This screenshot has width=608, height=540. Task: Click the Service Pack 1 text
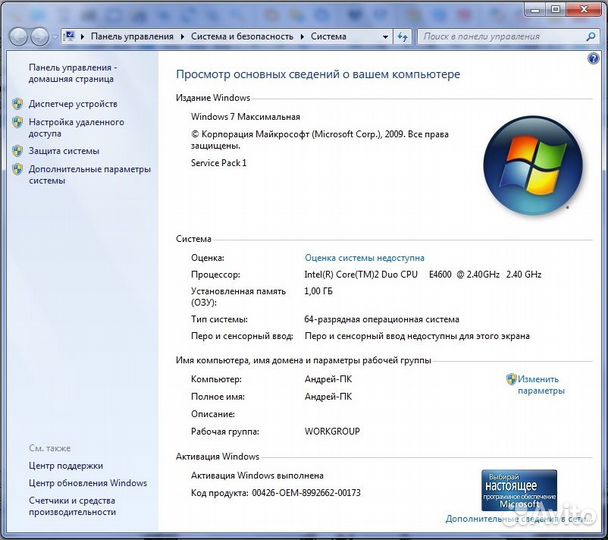(x=219, y=163)
